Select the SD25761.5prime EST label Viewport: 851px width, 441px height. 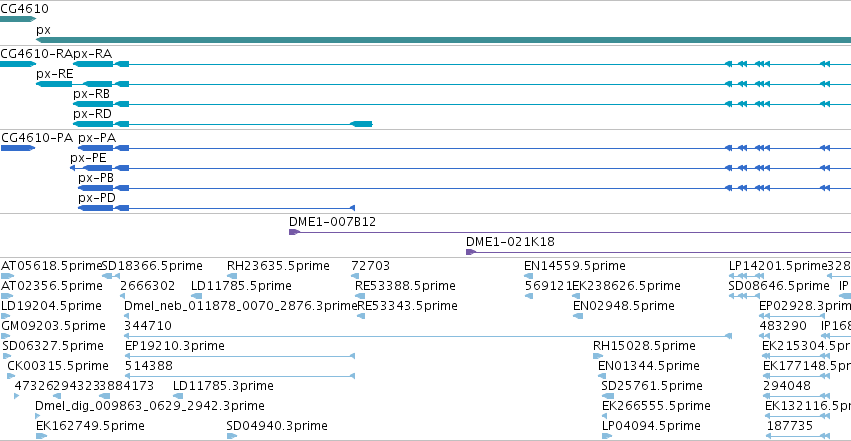652,386
